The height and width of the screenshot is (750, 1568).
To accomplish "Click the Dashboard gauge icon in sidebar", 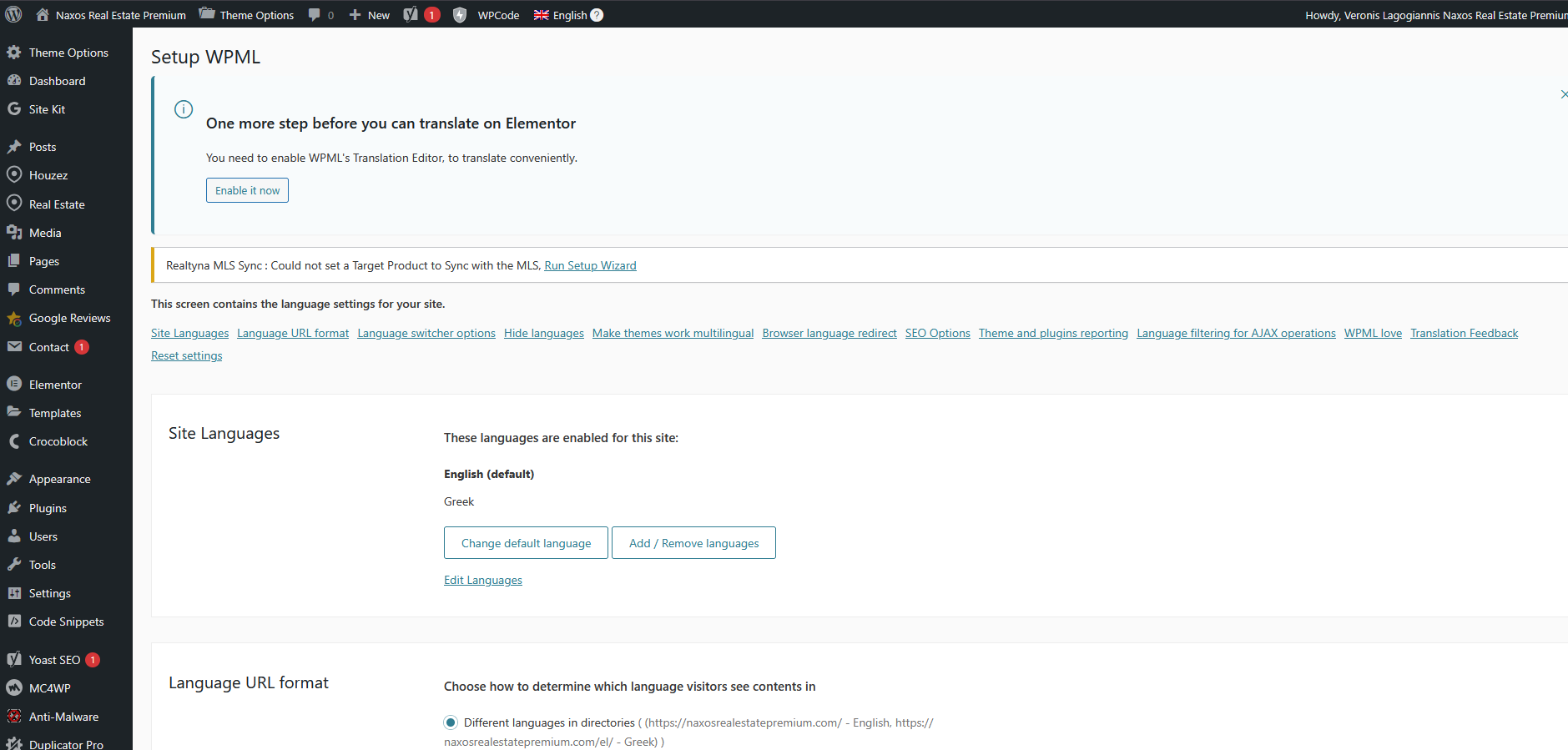I will coord(14,80).
